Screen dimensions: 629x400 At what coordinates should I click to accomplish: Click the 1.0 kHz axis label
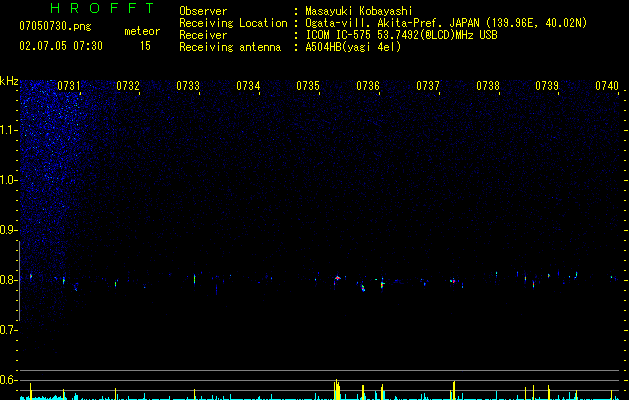pyautogui.click(x=9, y=180)
